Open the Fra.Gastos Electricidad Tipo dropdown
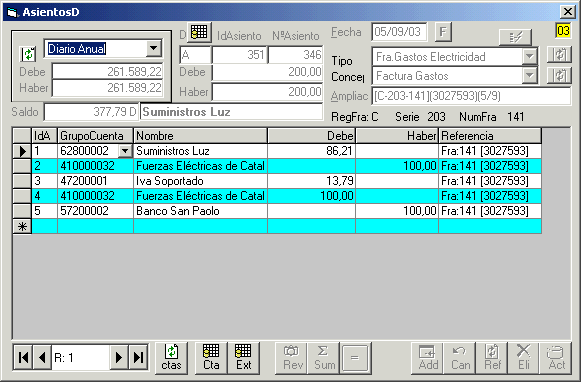Screen dimensions: 581x382 pyautogui.click(x=530, y=57)
